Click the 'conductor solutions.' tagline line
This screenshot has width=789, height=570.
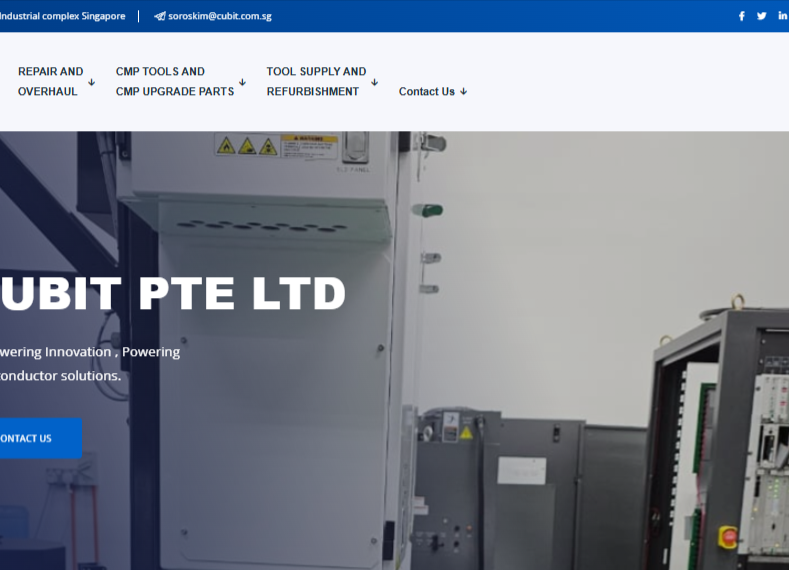60,376
